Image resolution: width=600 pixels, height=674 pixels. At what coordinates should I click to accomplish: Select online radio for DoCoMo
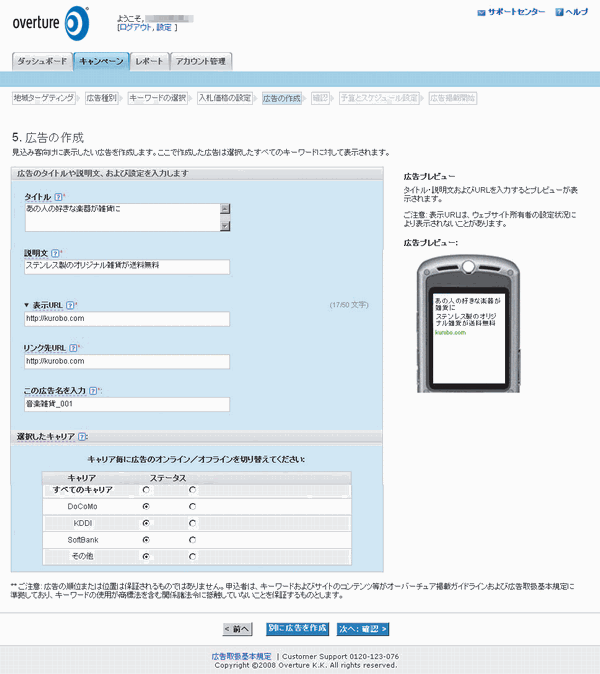pos(146,506)
